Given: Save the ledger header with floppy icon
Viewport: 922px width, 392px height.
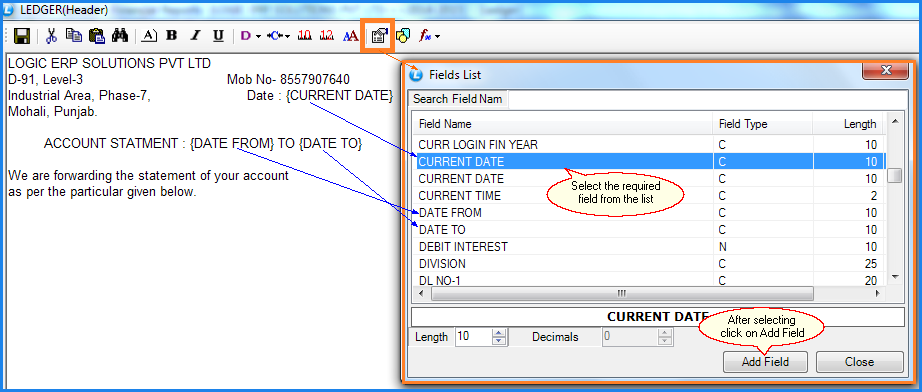Looking at the screenshot, I should (22, 36).
